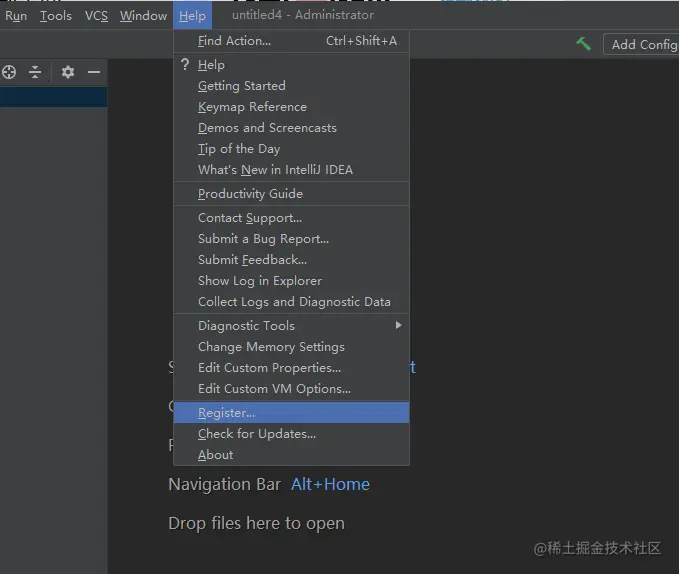Select Submit a Bug Report...

click(291, 239)
